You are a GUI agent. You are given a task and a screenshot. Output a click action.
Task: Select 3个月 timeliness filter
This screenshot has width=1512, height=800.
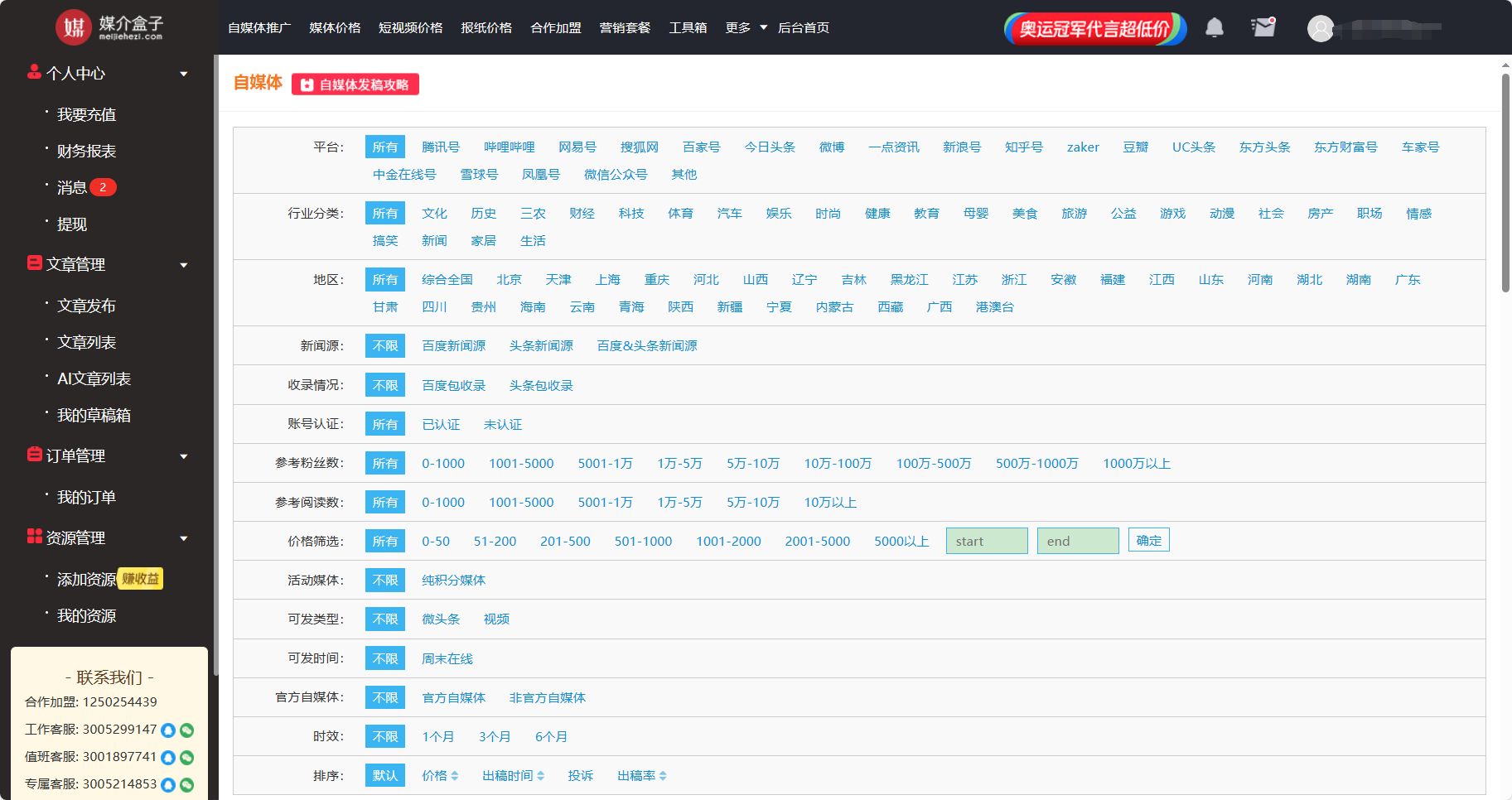pyautogui.click(x=495, y=736)
